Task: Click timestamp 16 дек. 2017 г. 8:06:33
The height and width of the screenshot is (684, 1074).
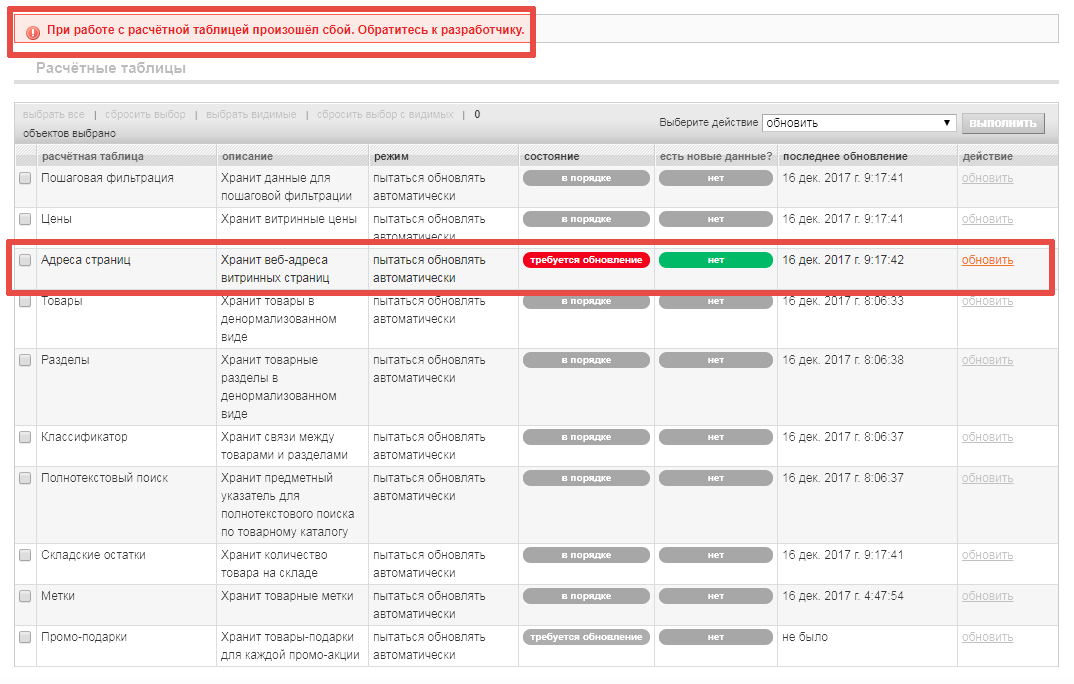Action: [842, 301]
